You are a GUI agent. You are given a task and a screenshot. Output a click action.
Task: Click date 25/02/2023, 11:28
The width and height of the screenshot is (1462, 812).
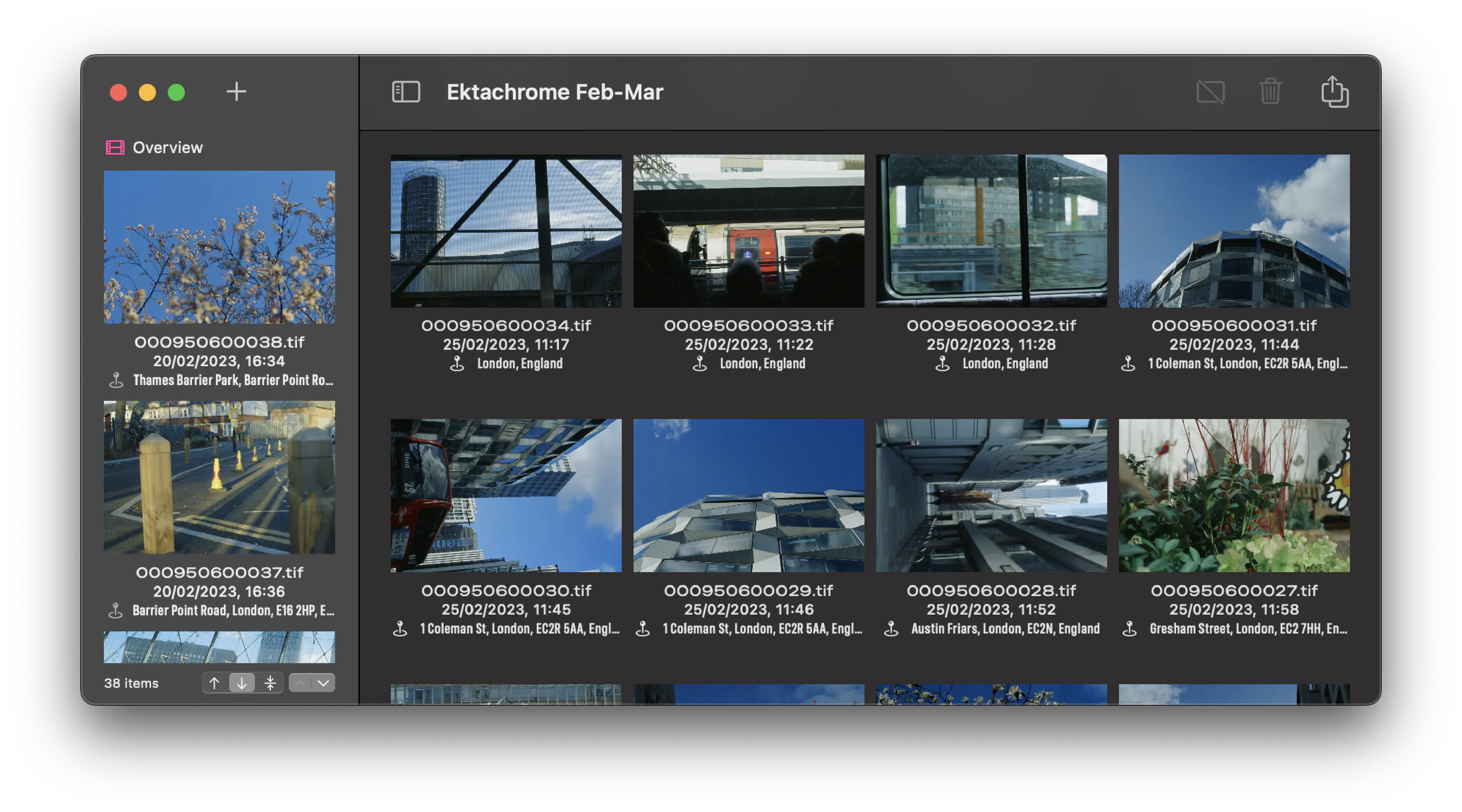tap(991, 345)
